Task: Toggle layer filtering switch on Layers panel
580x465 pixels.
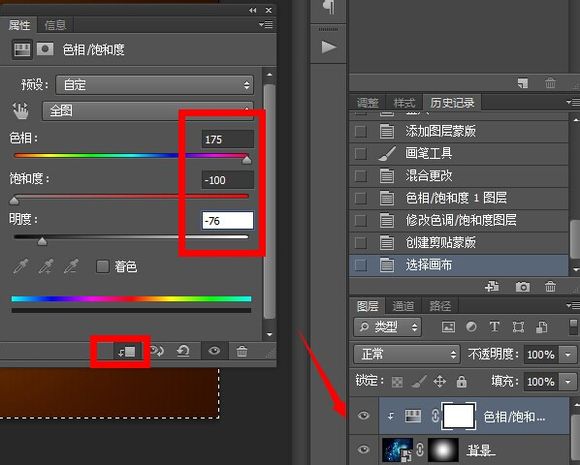Action: coord(573,327)
